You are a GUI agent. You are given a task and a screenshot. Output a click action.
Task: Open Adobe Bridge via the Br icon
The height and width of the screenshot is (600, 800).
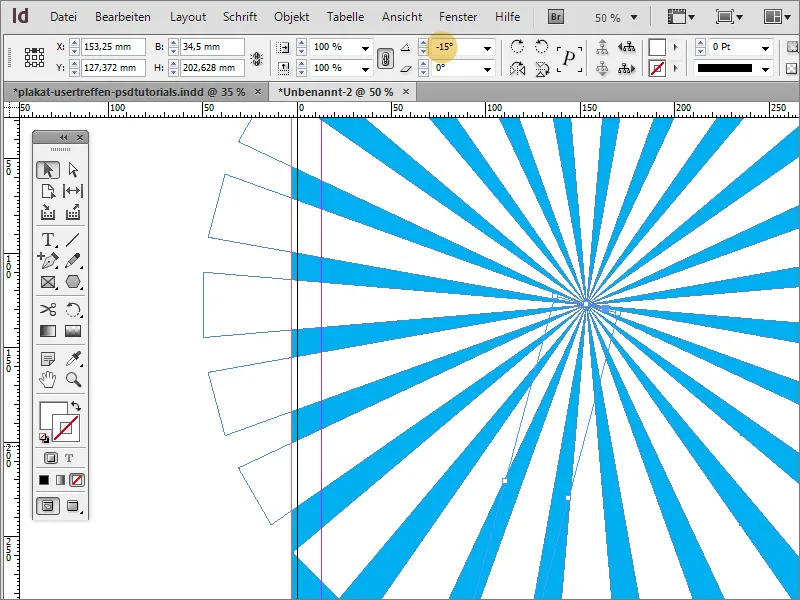pyautogui.click(x=555, y=17)
